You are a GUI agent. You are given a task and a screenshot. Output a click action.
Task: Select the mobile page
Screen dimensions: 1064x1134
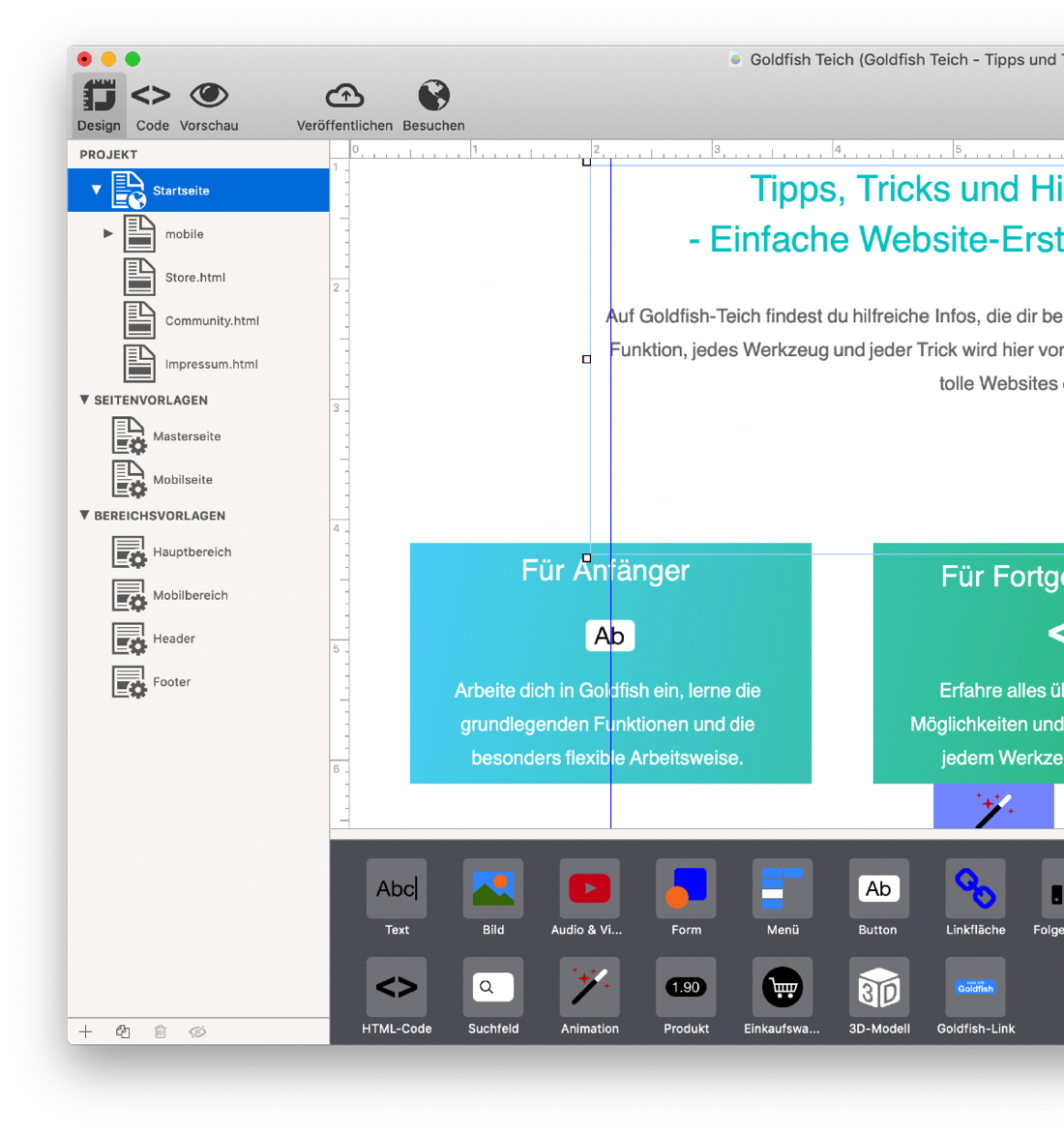click(198, 233)
